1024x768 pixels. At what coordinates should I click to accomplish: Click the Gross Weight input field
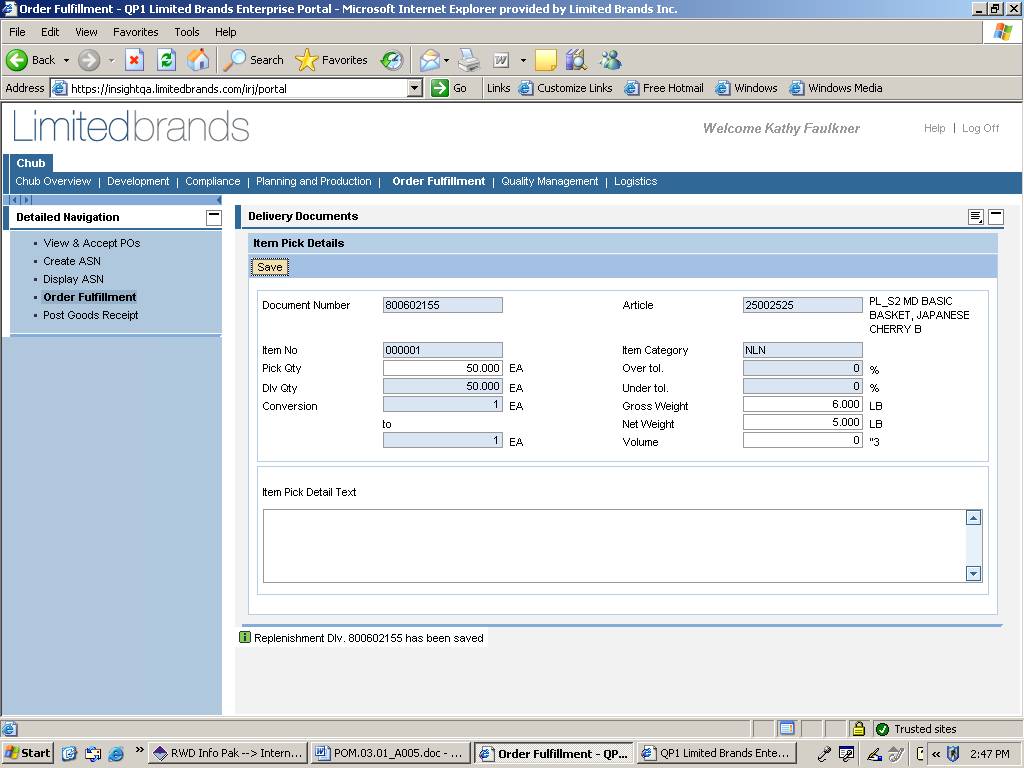[x=803, y=405]
